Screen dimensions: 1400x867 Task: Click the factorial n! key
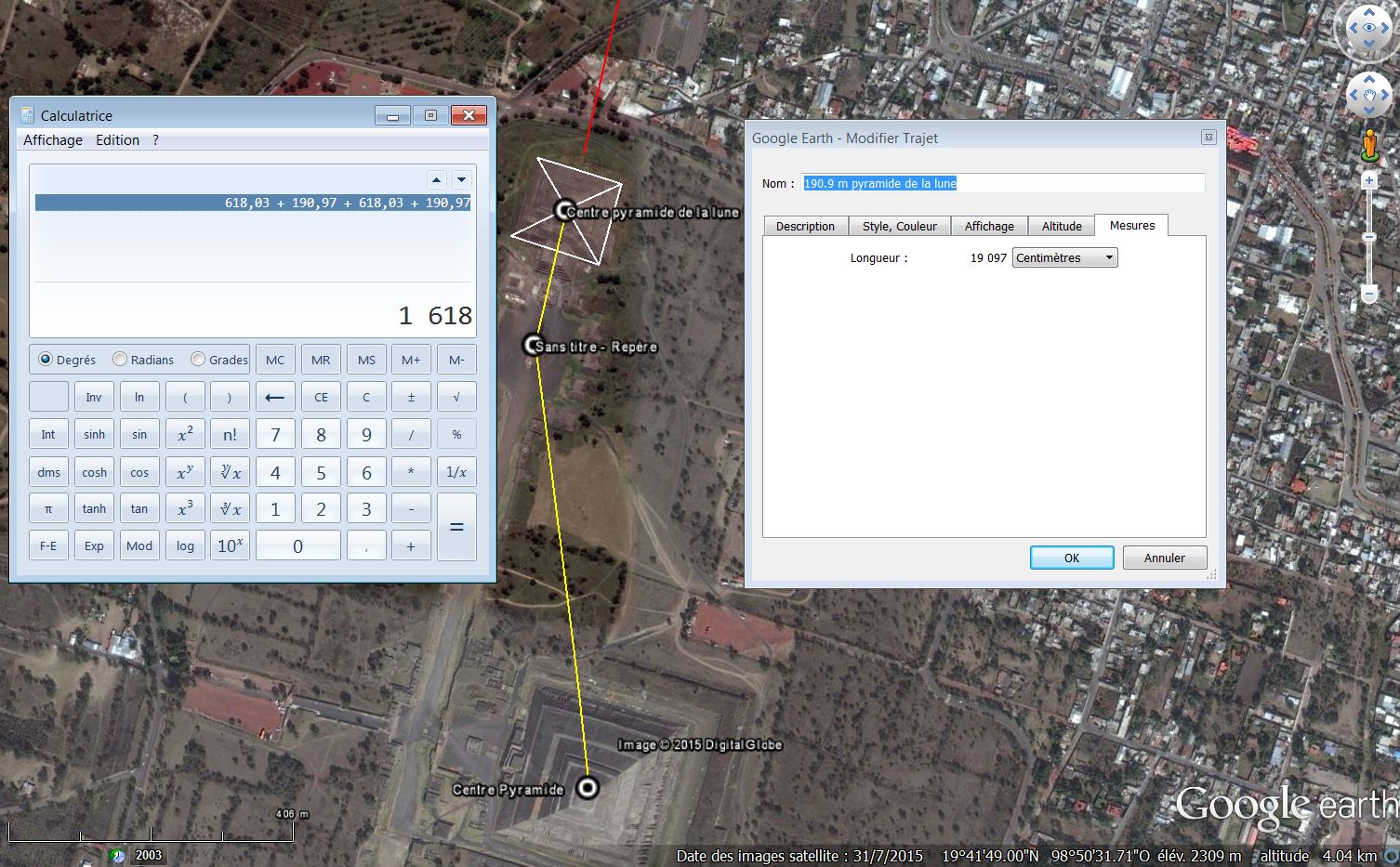coord(230,434)
